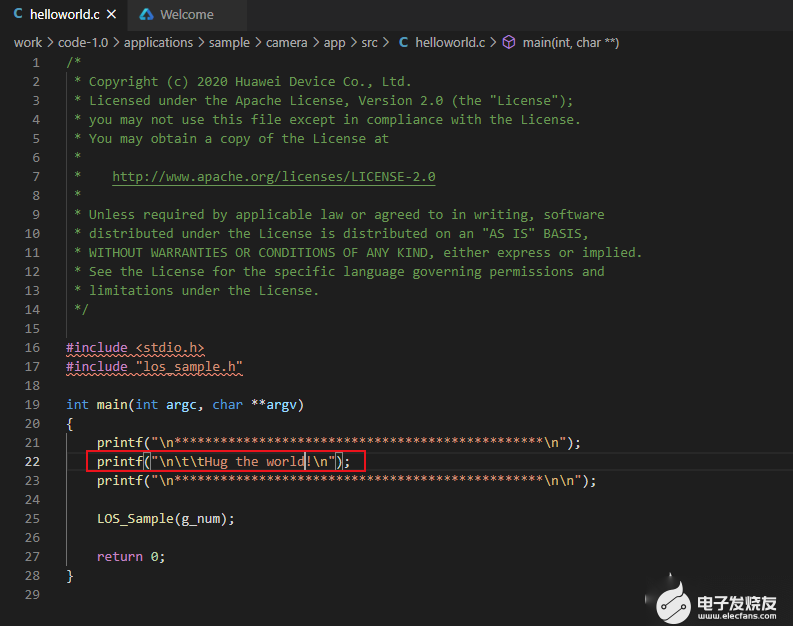Open the 'sample' breadcrumb dropdown
This screenshot has width=793, height=626.
coord(229,42)
